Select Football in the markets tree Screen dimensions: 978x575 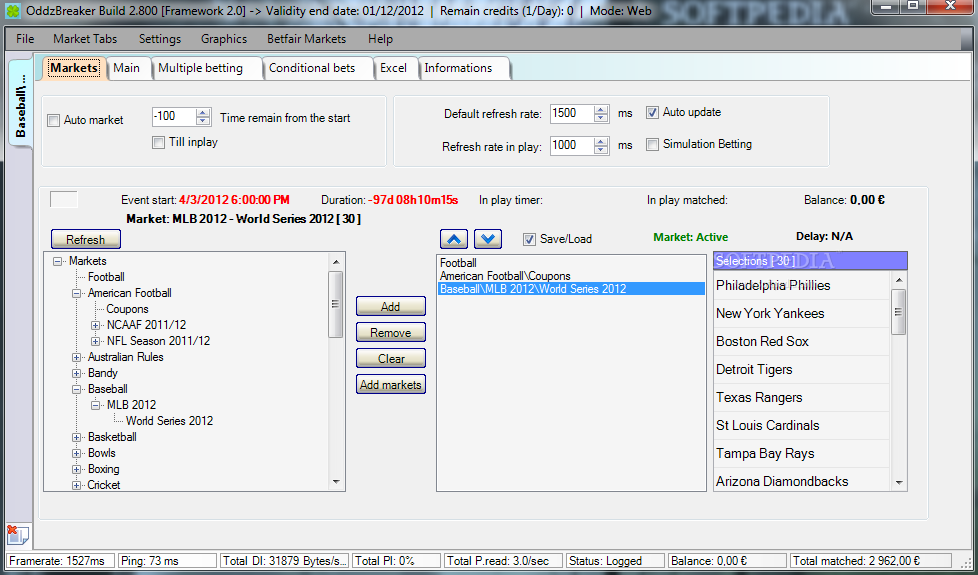[x=106, y=277]
